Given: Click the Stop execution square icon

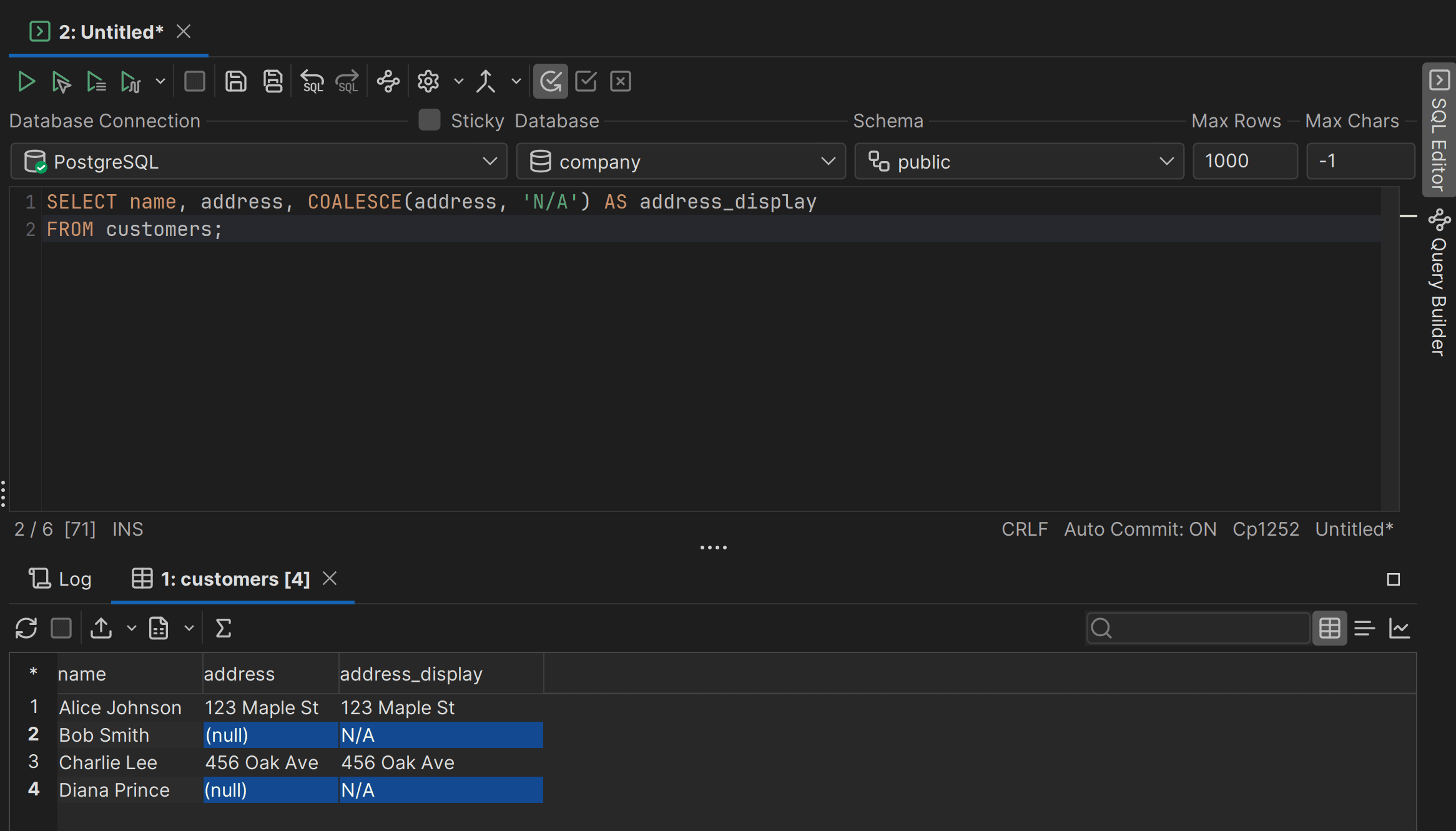Looking at the screenshot, I should click(194, 82).
